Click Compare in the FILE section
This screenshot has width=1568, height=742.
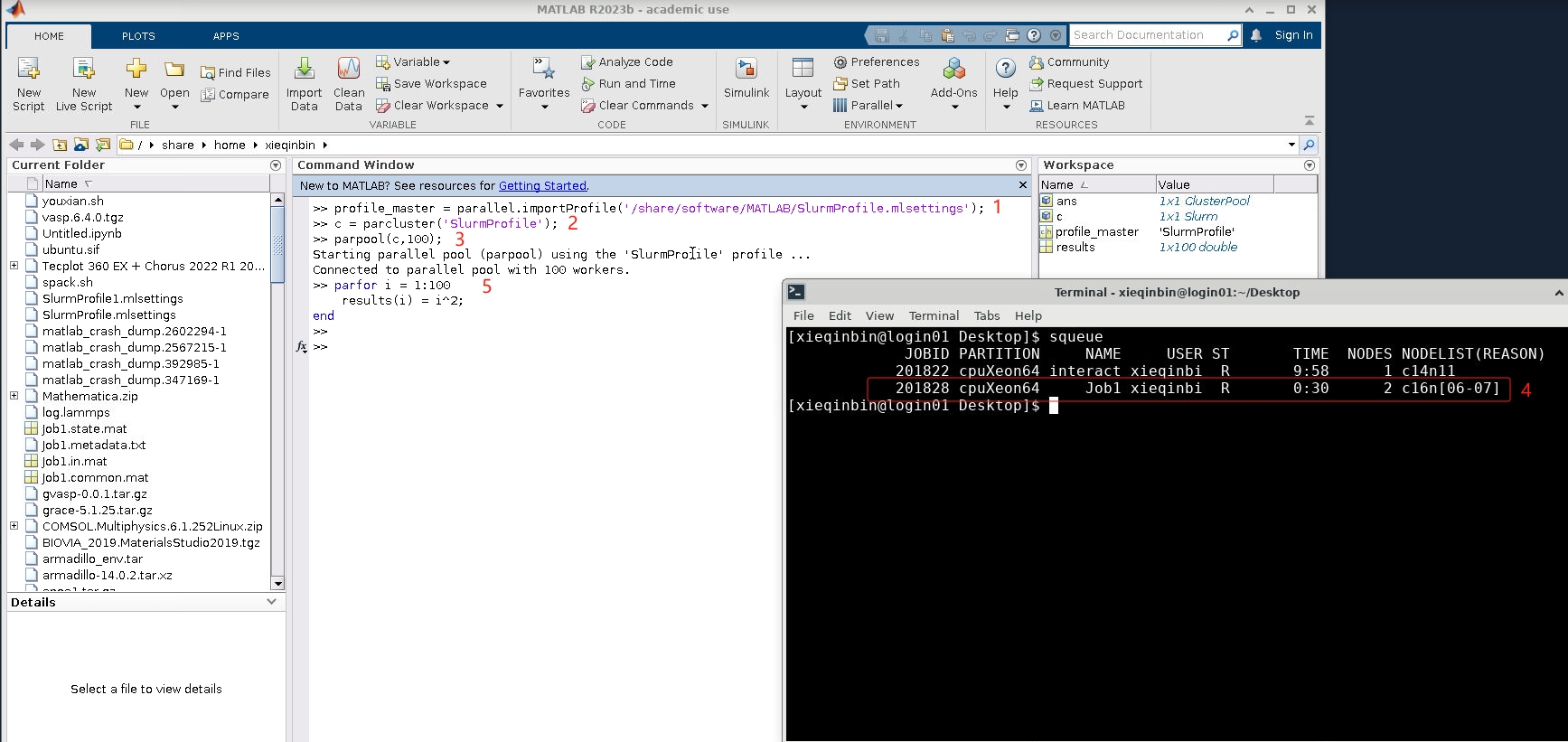click(235, 94)
